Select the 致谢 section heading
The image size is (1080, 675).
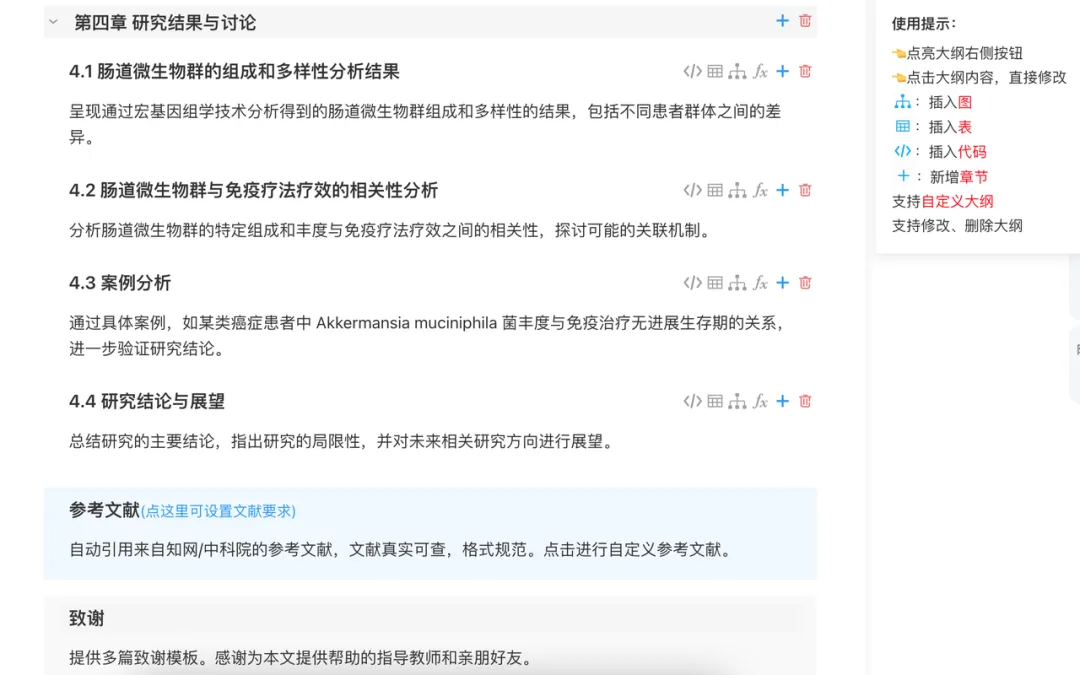pos(87,619)
